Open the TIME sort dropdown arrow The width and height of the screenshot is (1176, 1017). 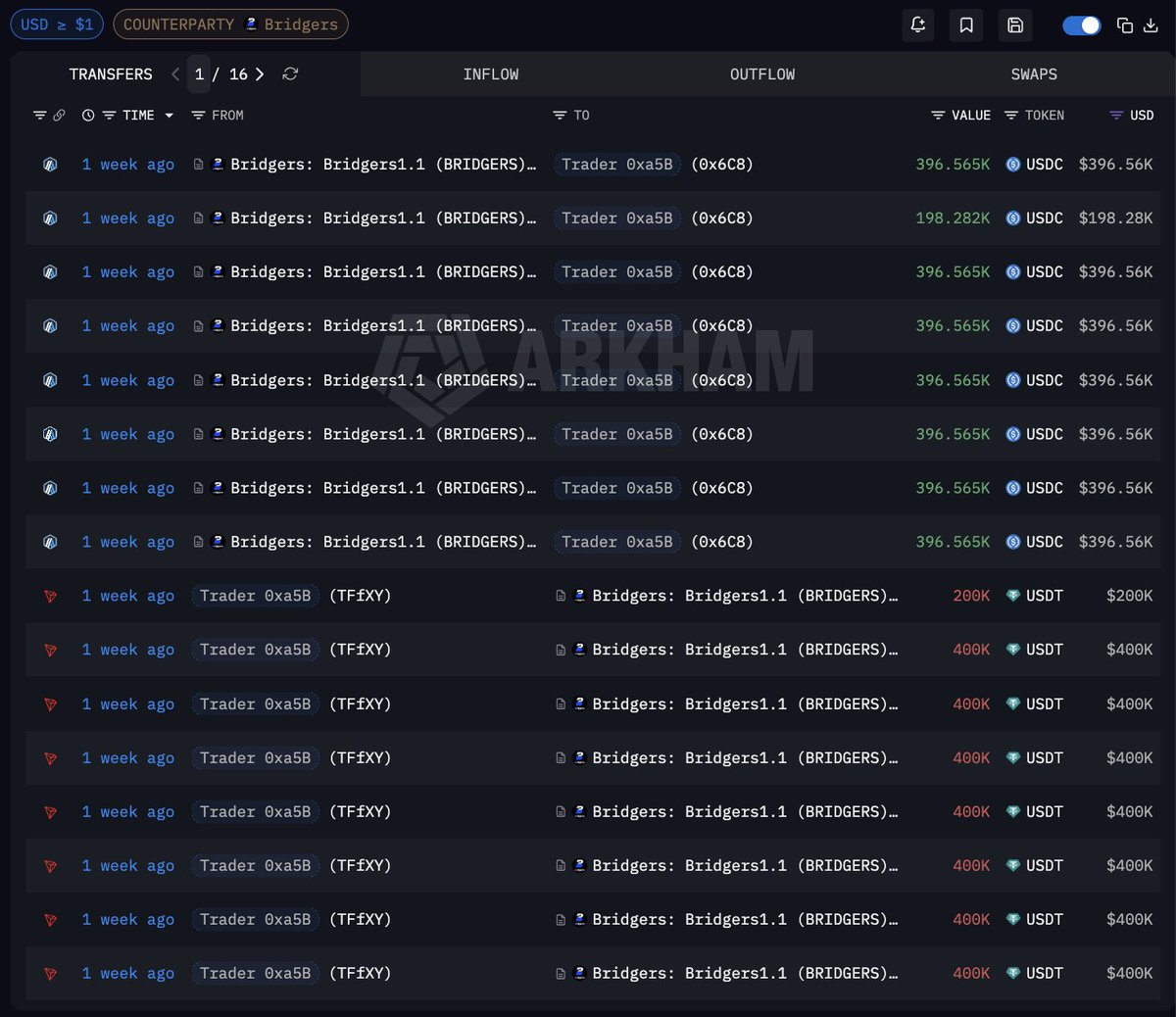click(x=170, y=116)
